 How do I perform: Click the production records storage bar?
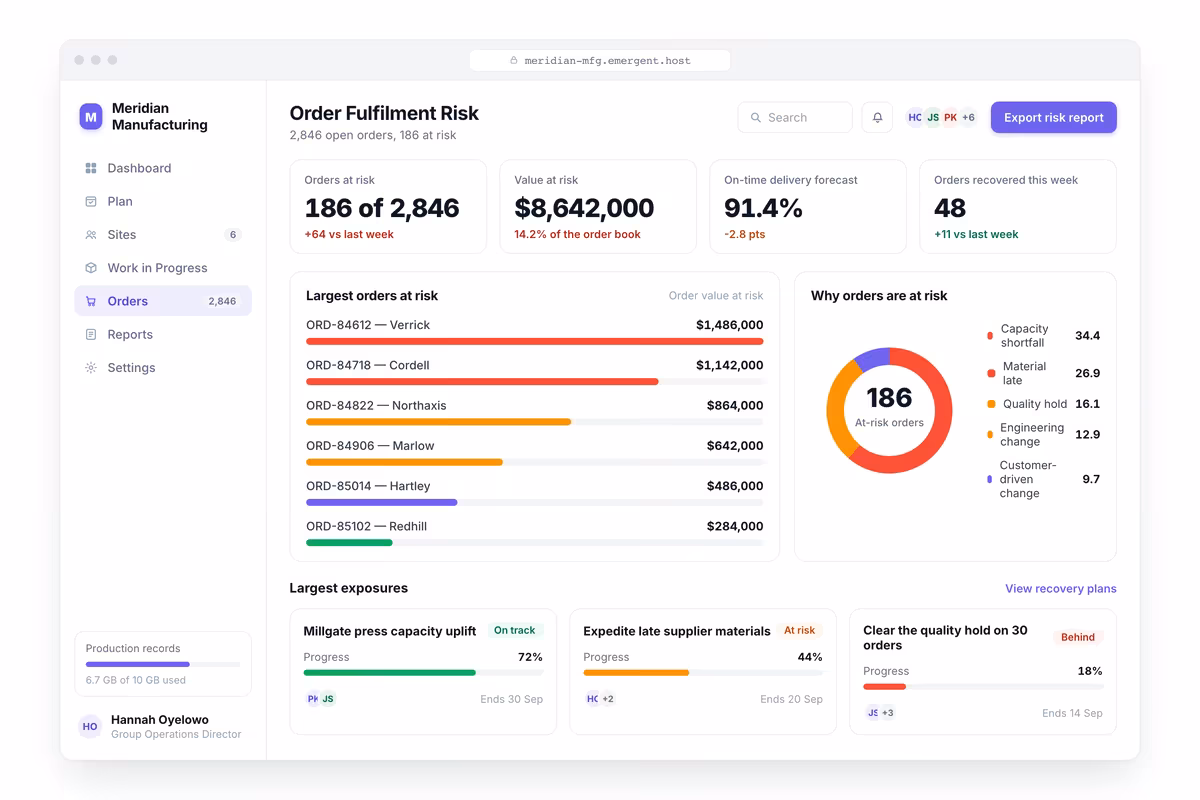pyautogui.click(x=163, y=664)
